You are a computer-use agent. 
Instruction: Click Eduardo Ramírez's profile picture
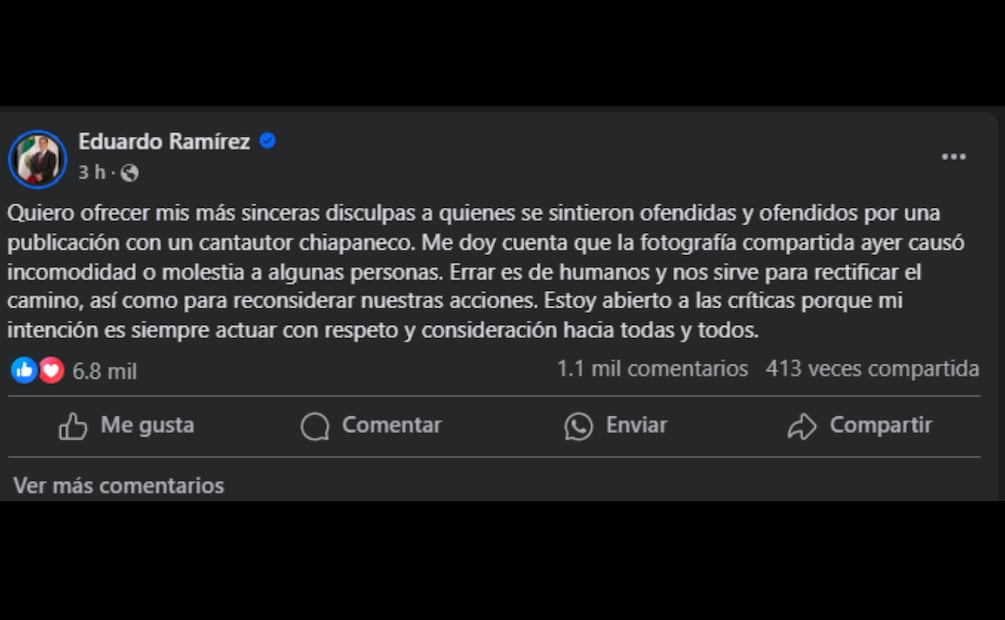tap(38, 158)
